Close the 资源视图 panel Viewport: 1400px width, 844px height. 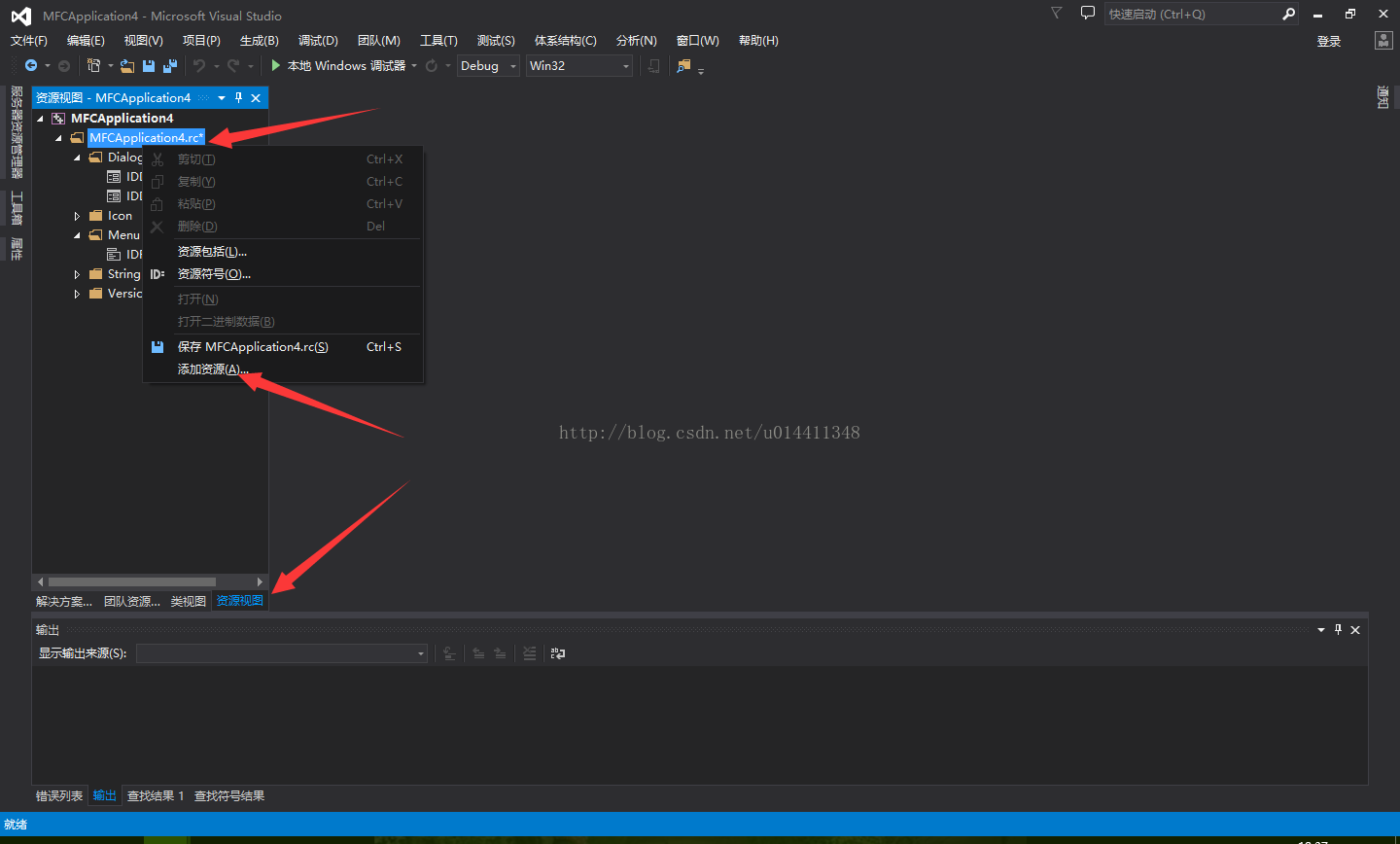coord(256,97)
